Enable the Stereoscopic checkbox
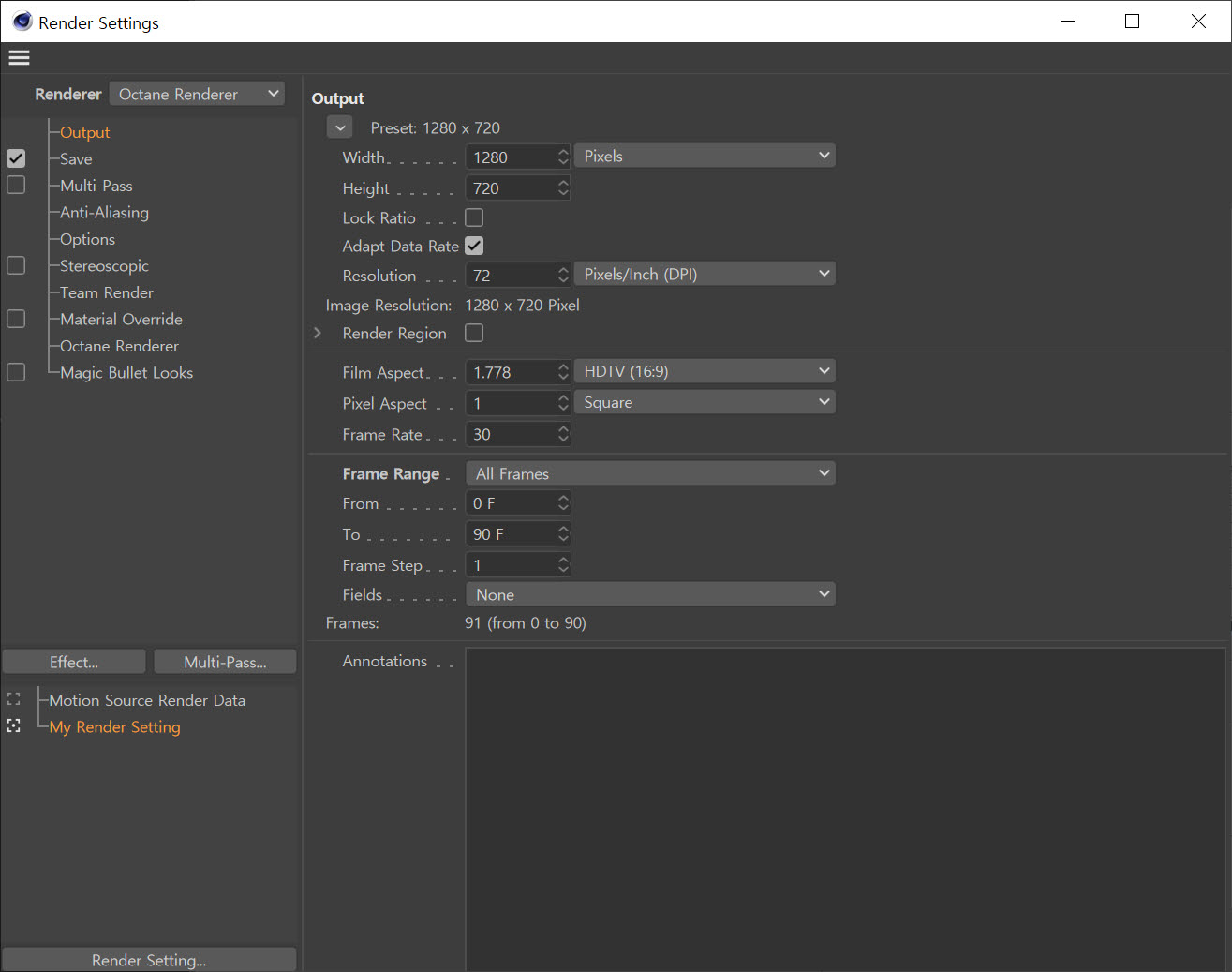1232x972 pixels. click(x=16, y=265)
